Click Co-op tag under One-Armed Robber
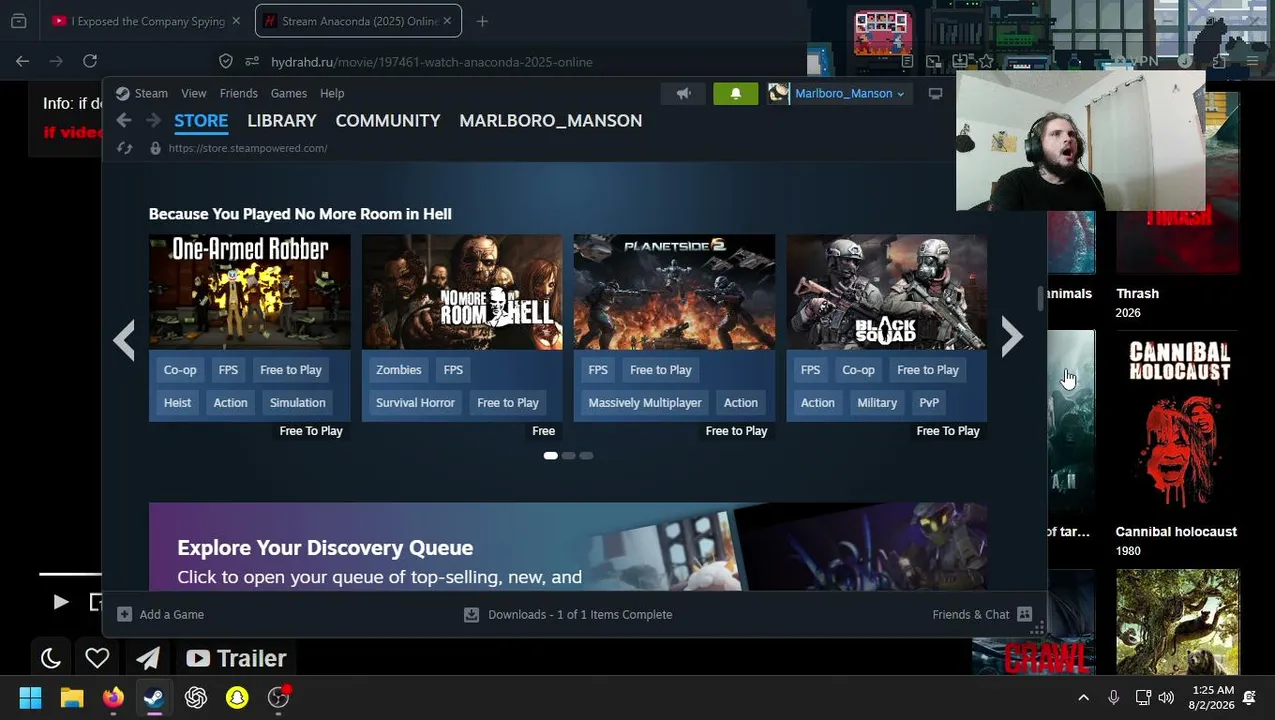Screen dimensions: 1275x720 pyautogui.click(x=180, y=370)
